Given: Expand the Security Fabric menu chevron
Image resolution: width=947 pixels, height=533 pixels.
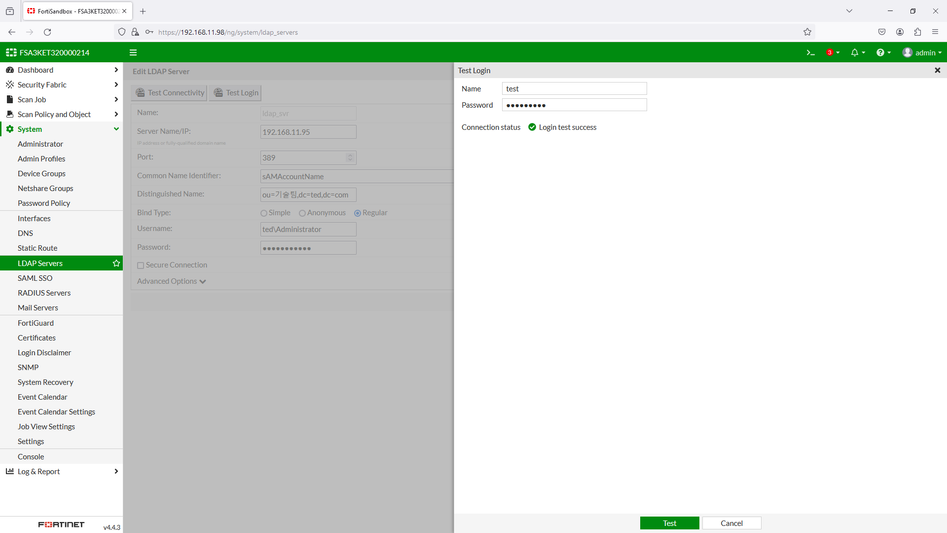Looking at the screenshot, I should point(116,85).
